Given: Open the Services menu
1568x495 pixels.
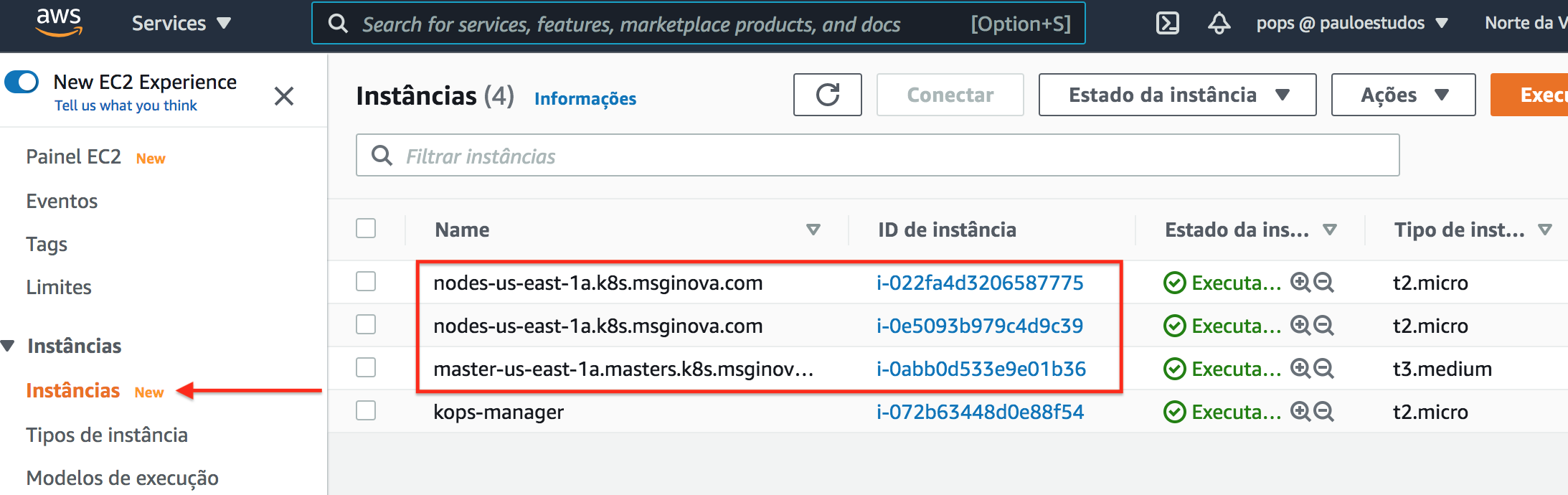Looking at the screenshot, I should [181, 23].
